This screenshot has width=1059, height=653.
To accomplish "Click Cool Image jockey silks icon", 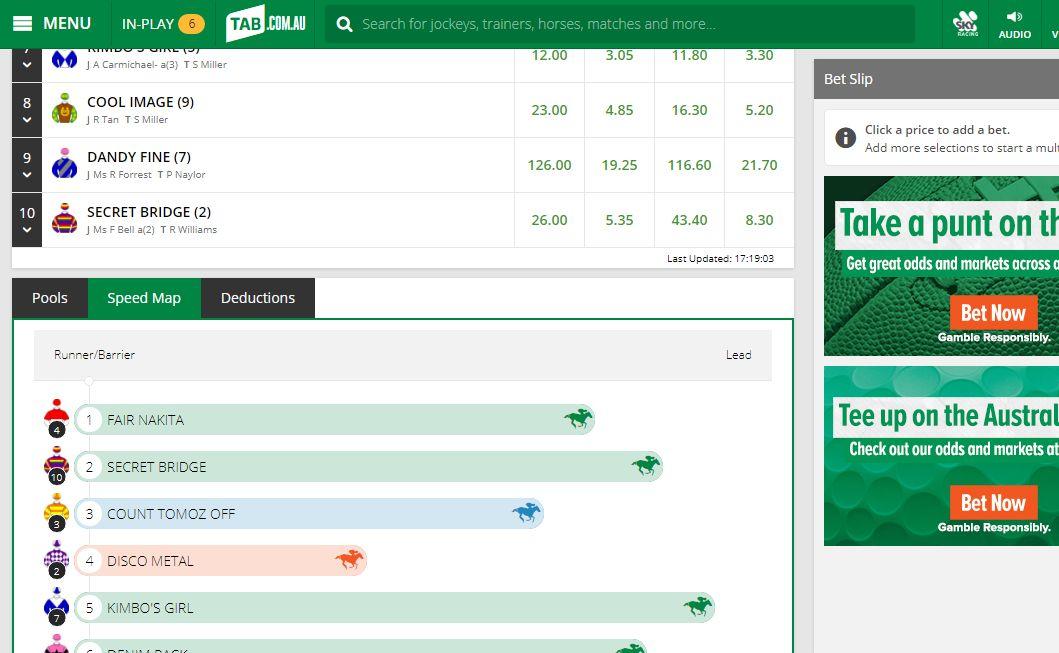I will click(x=65, y=109).
